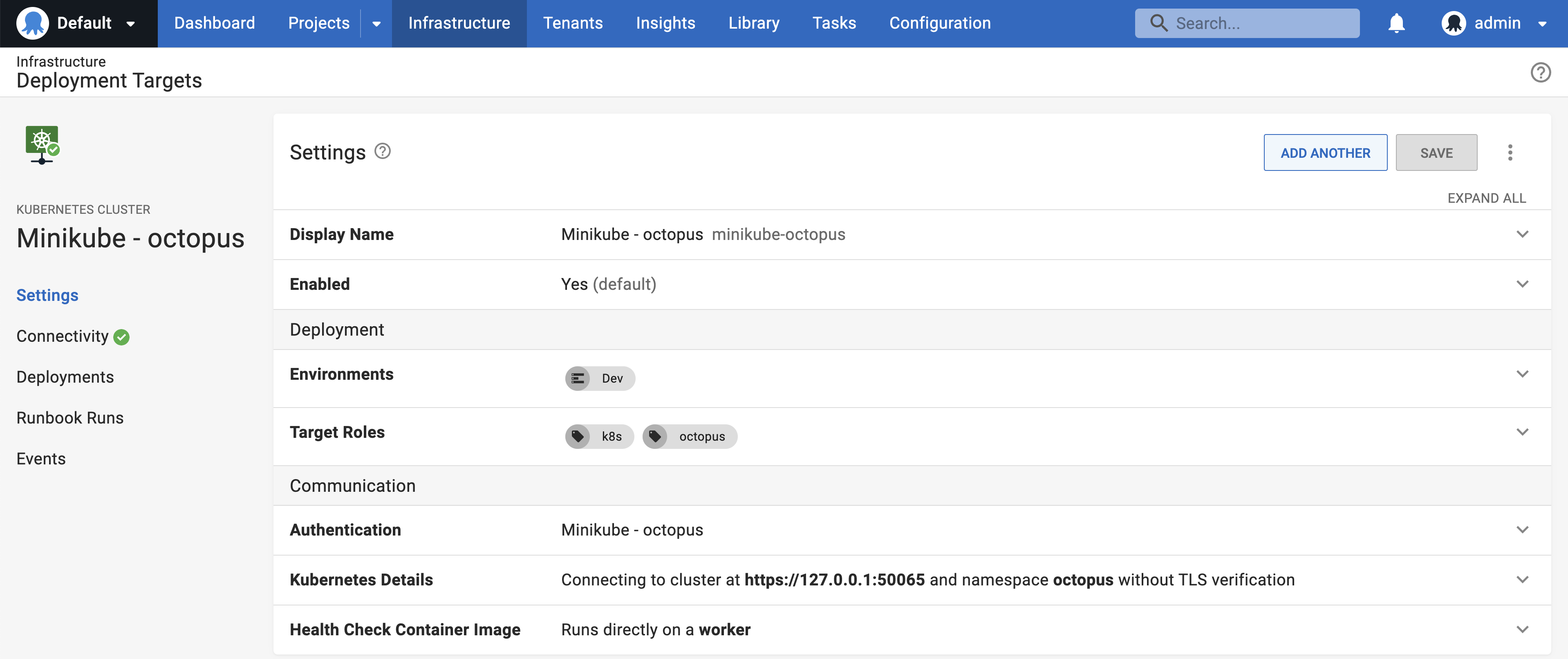
Task: Click the help icon at top right
Action: click(x=1541, y=72)
